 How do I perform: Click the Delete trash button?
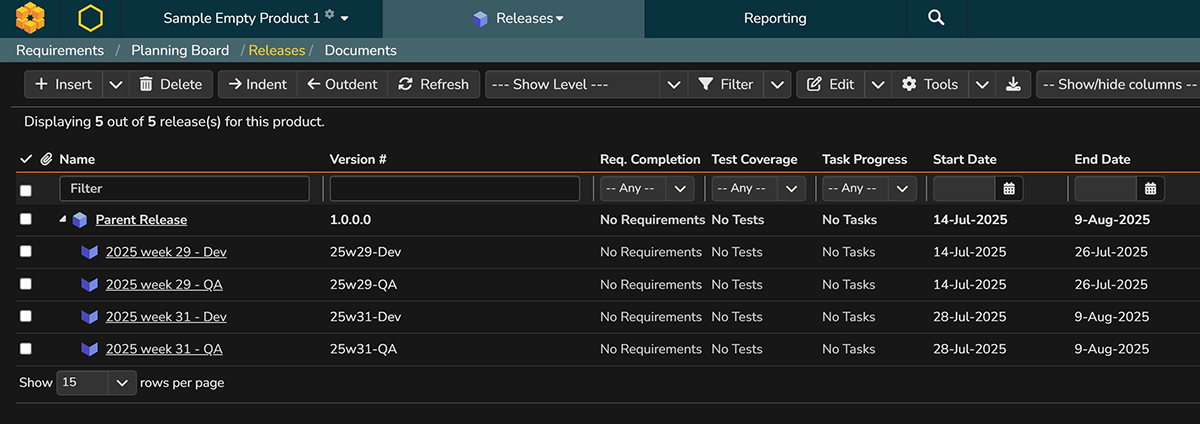click(x=170, y=84)
